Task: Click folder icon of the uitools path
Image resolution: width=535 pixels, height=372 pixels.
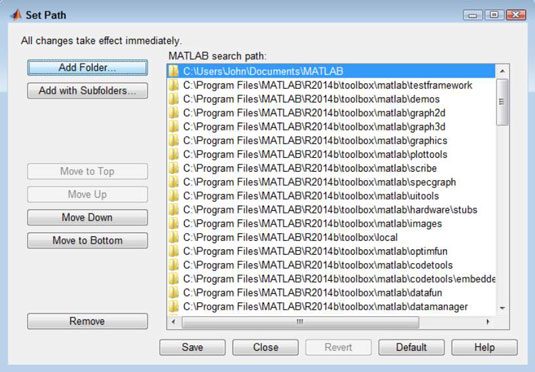Action: (174, 196)
